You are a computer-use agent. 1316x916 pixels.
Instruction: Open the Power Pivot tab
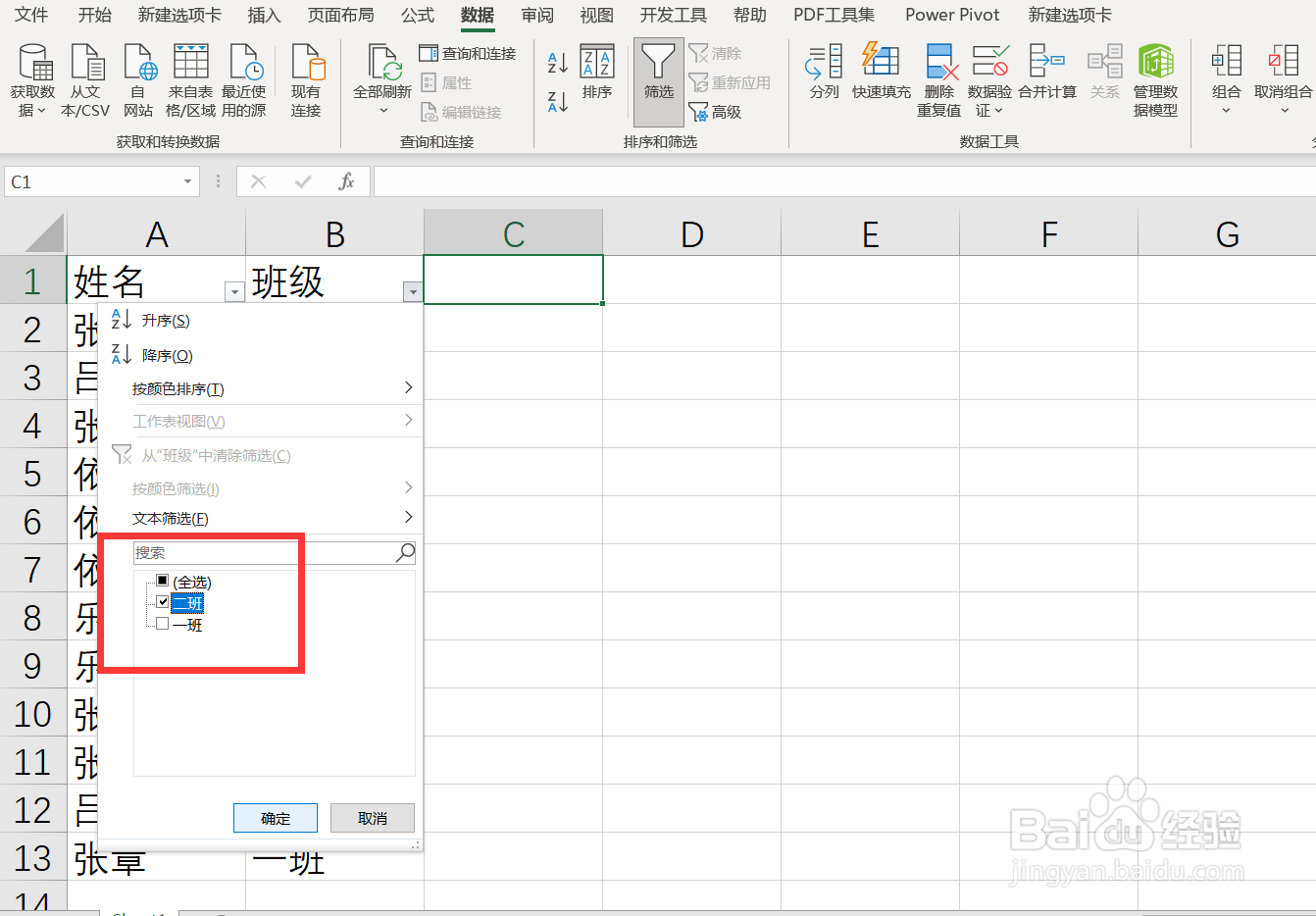click(x=952, y=15)
